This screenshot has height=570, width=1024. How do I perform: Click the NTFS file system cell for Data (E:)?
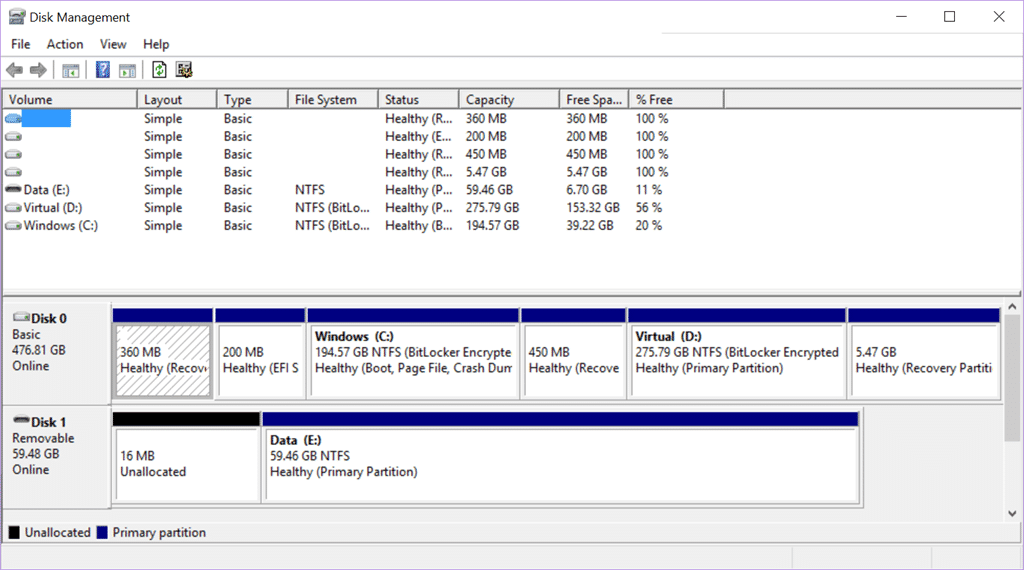click(310, 189)
